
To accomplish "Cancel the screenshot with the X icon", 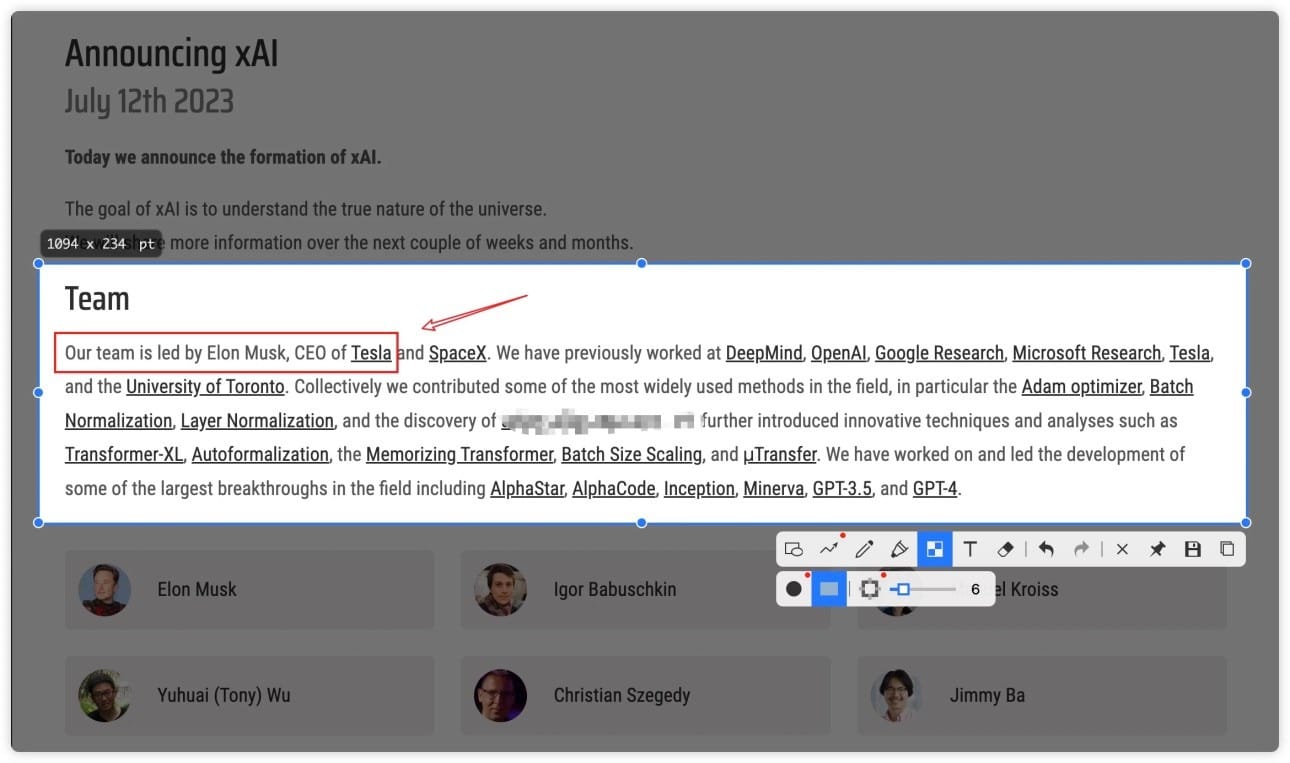I will [x=1122, y=549].
